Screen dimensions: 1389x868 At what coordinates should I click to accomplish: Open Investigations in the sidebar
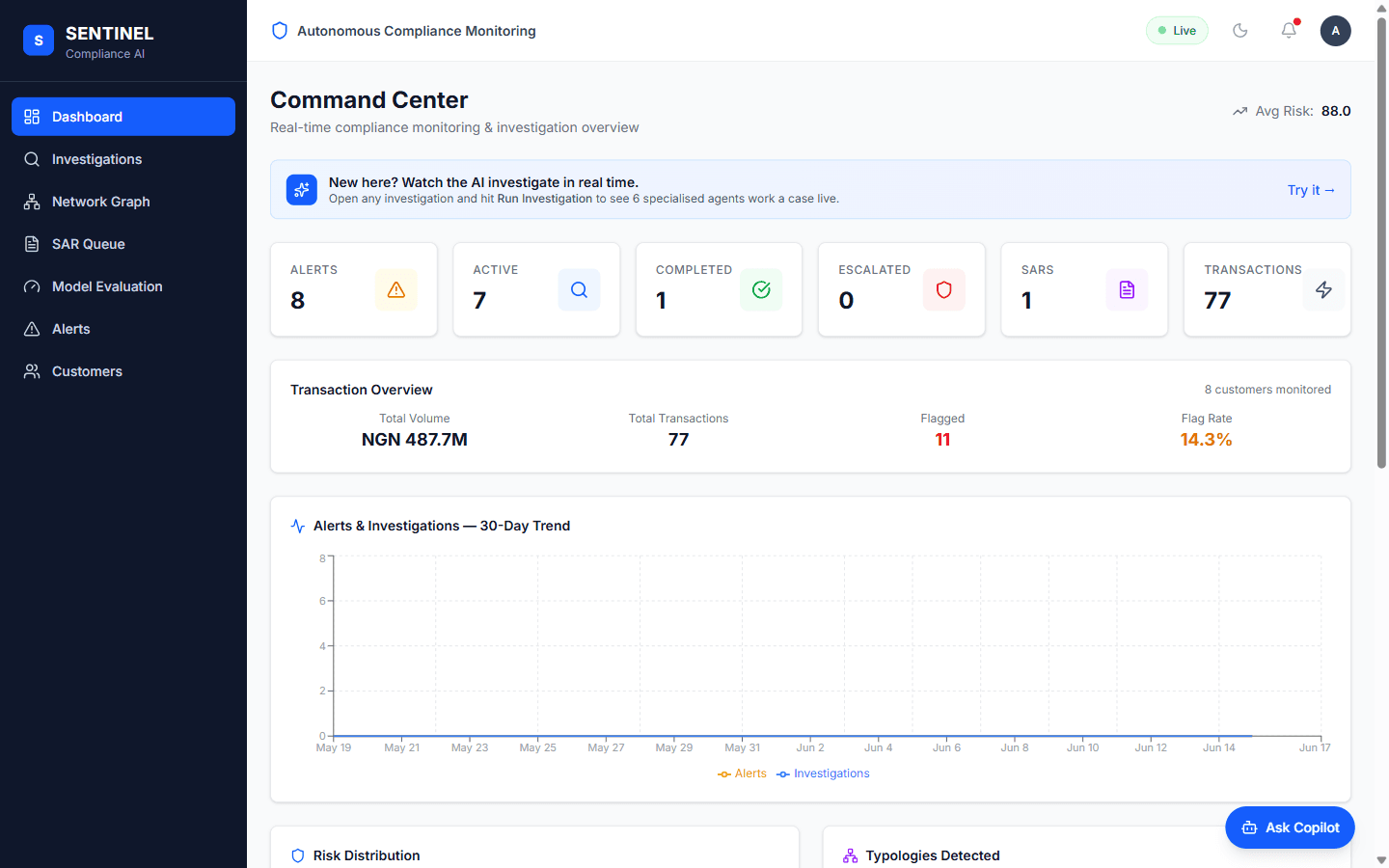[123, 159]
